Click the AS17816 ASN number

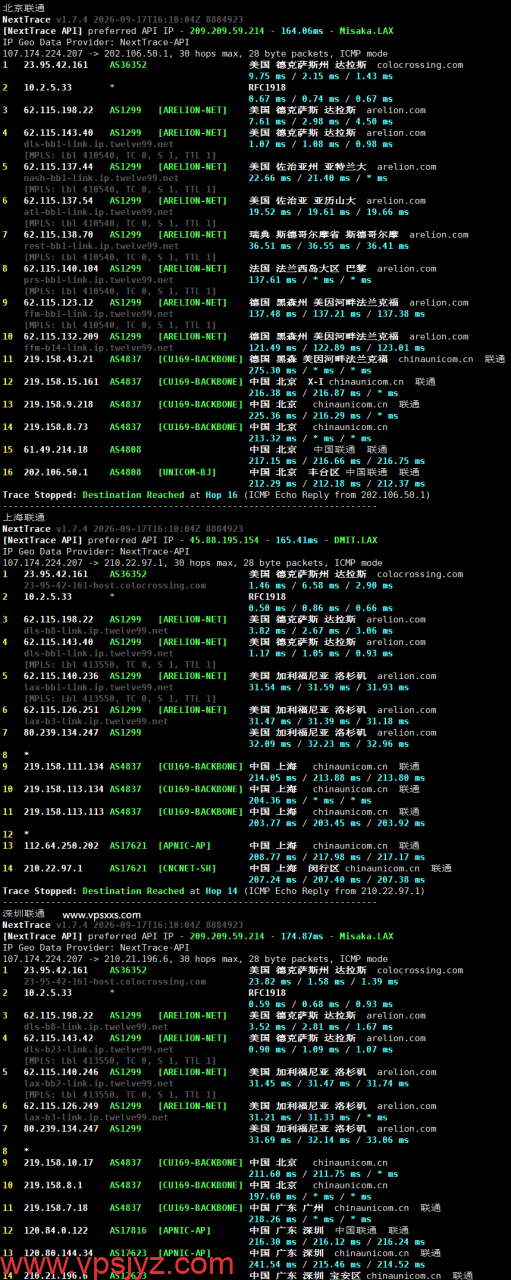[x=128, y=1231]
